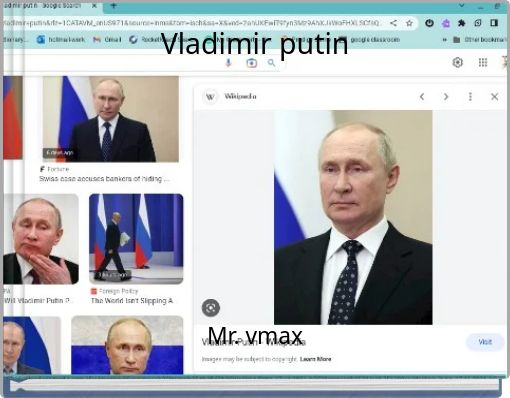Click the Wikipedia logo in preview header
Image resolution: width=510 pixels, height=398 pixels.
(210, 97)
